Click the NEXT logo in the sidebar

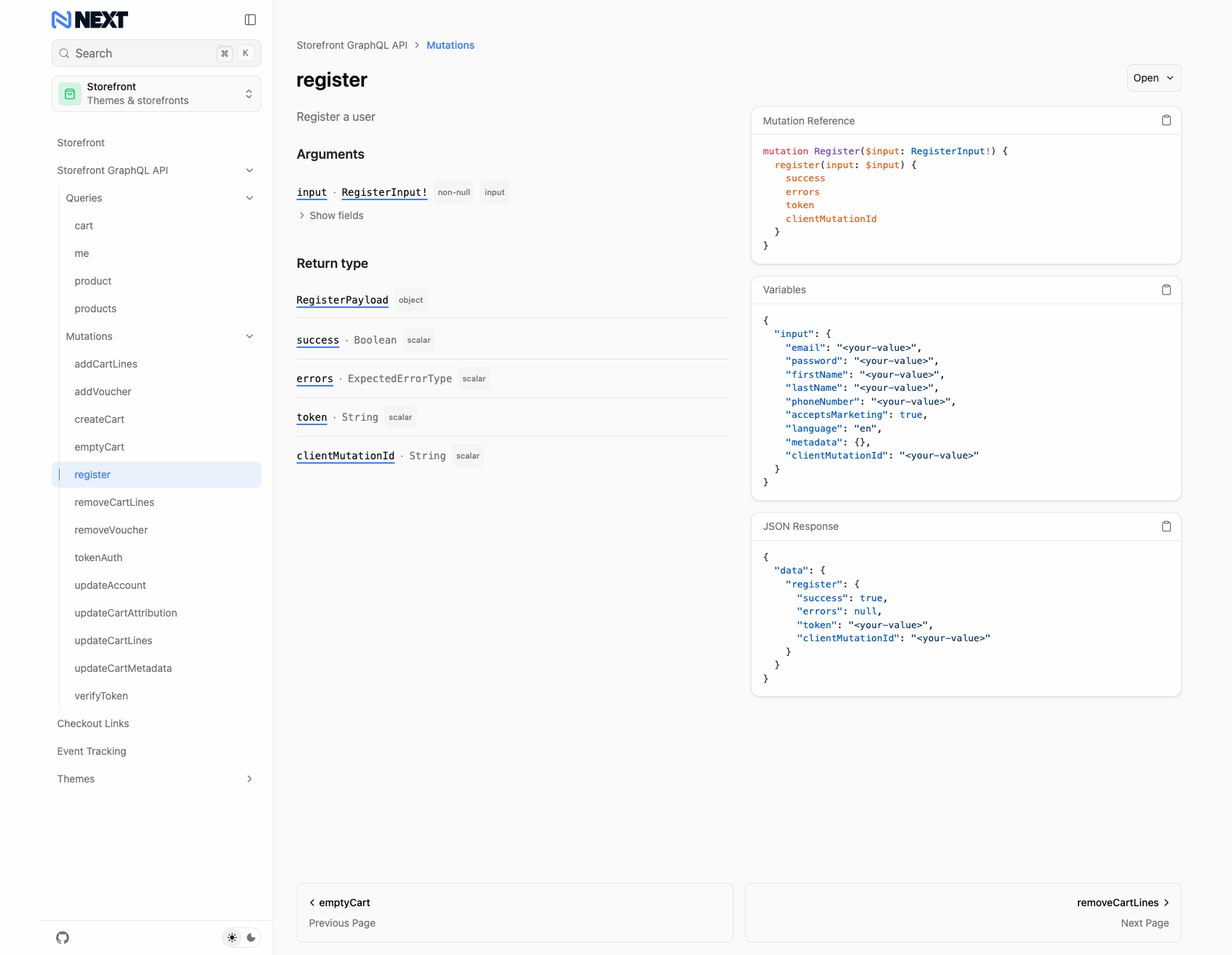pyautogui.click(x=87, y=20)
